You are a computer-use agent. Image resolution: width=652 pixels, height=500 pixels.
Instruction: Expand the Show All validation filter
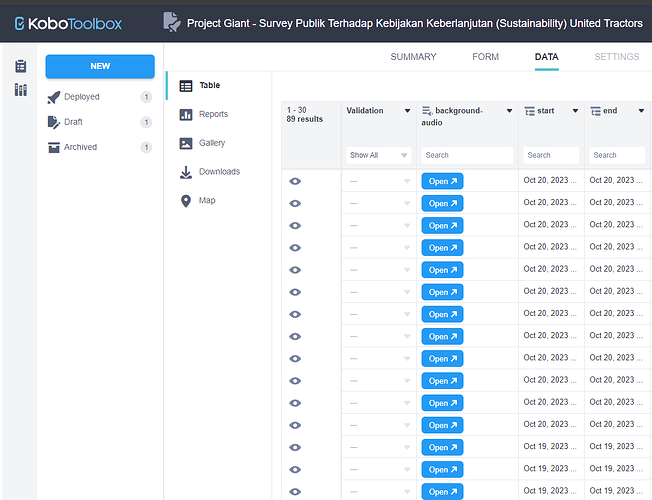click(379, 156)
